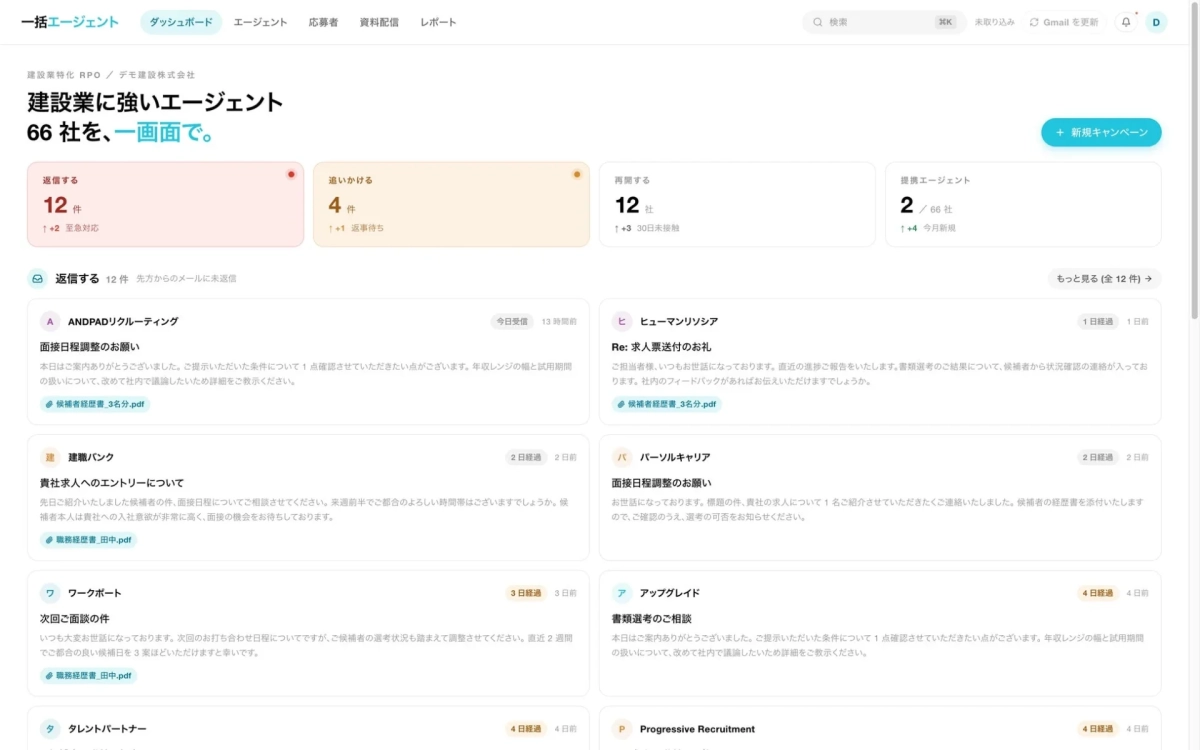The height and width of the screenshot is (750, 1200).
Task: Open the 提携エージェント 2 / 66 社 card
Action: 1023,204
